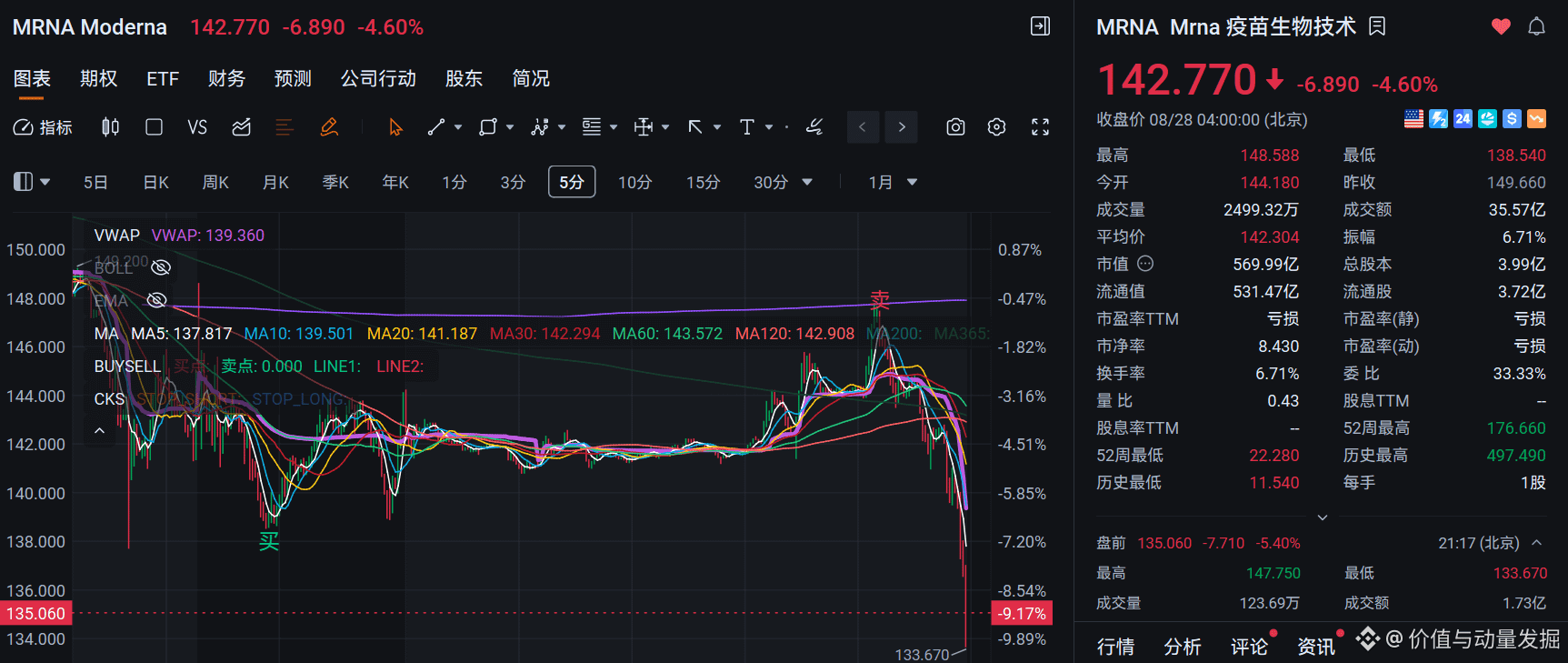Viewport: 1568px width, 663px height.
Task: Select the trend line drawing tool
Action: (436, 127)
